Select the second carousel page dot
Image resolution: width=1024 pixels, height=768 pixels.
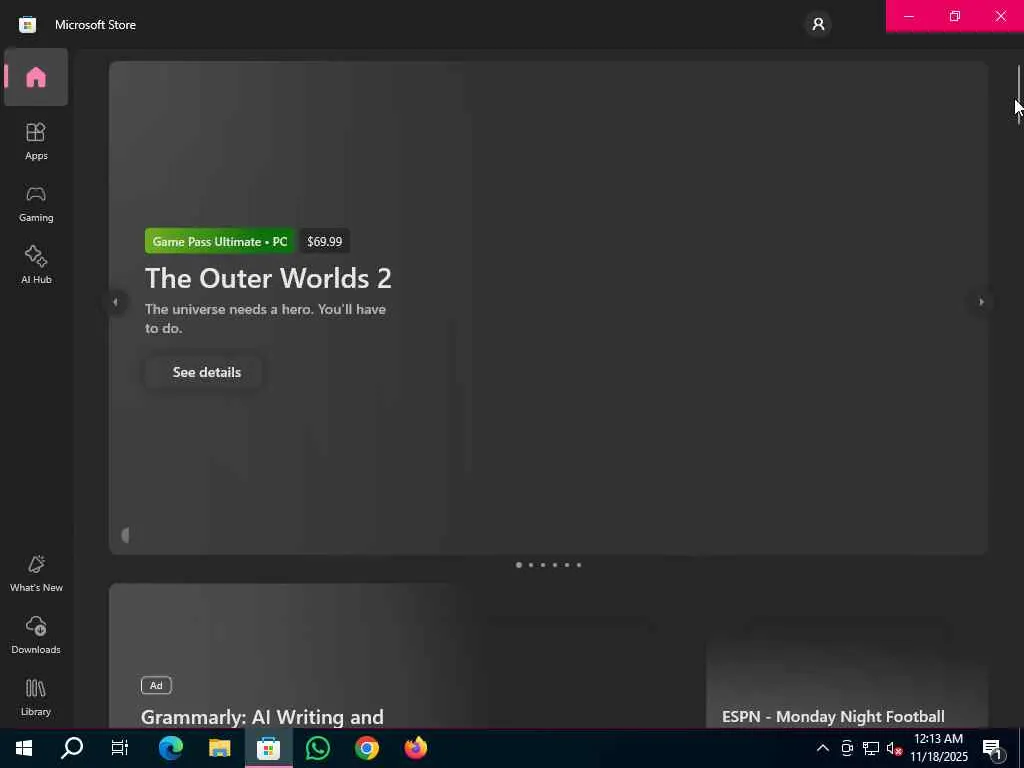[x=531, y=565]
